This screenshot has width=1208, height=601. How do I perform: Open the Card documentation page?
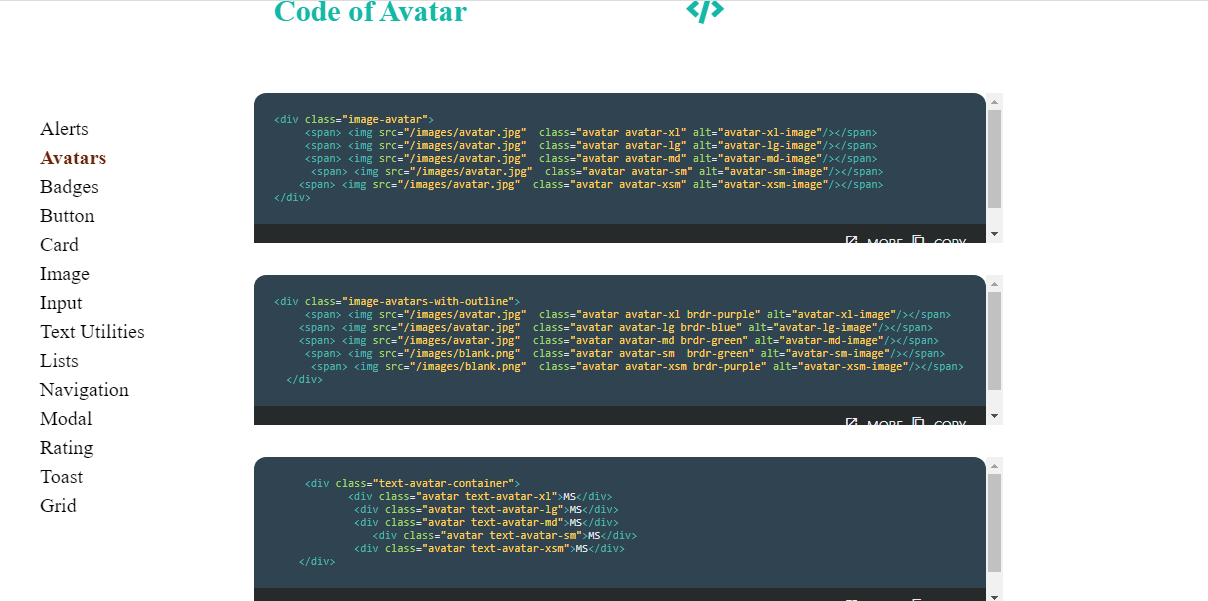tap(59, 245)
